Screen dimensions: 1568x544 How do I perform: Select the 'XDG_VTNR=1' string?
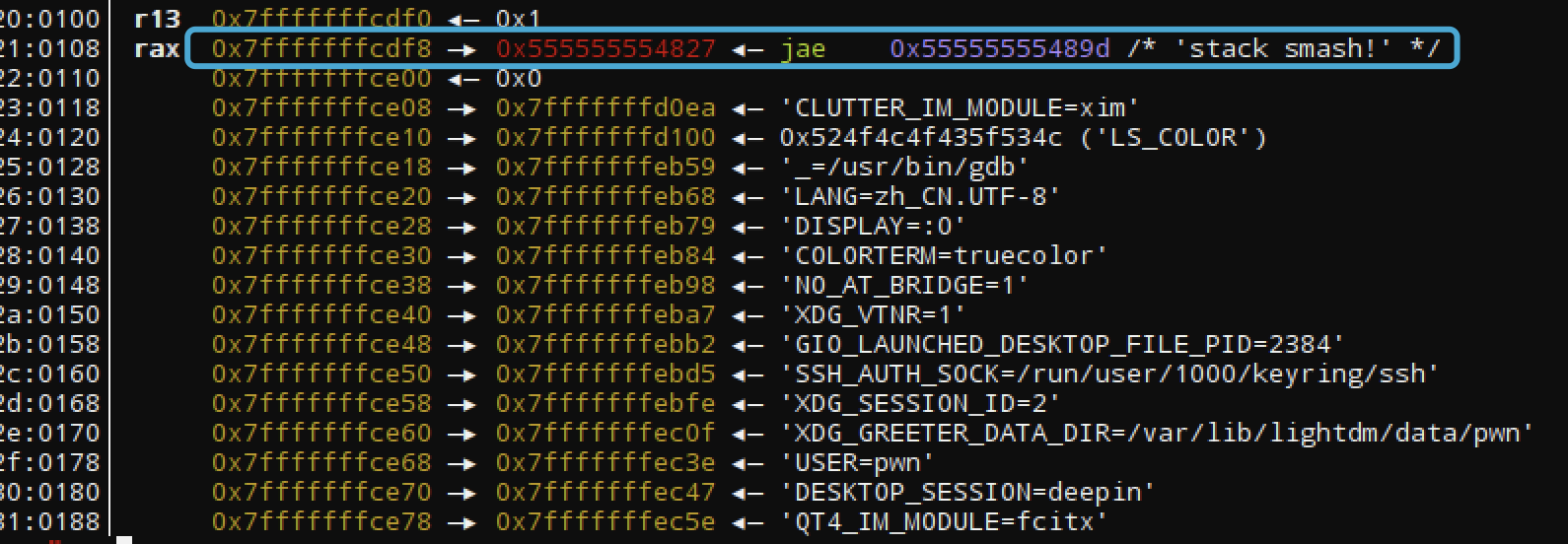pyautogui.click(x=874, y=314)
